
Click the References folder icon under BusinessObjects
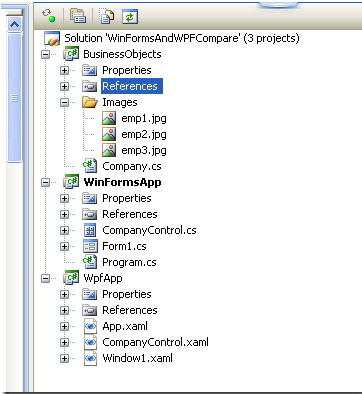pos(90,86)
